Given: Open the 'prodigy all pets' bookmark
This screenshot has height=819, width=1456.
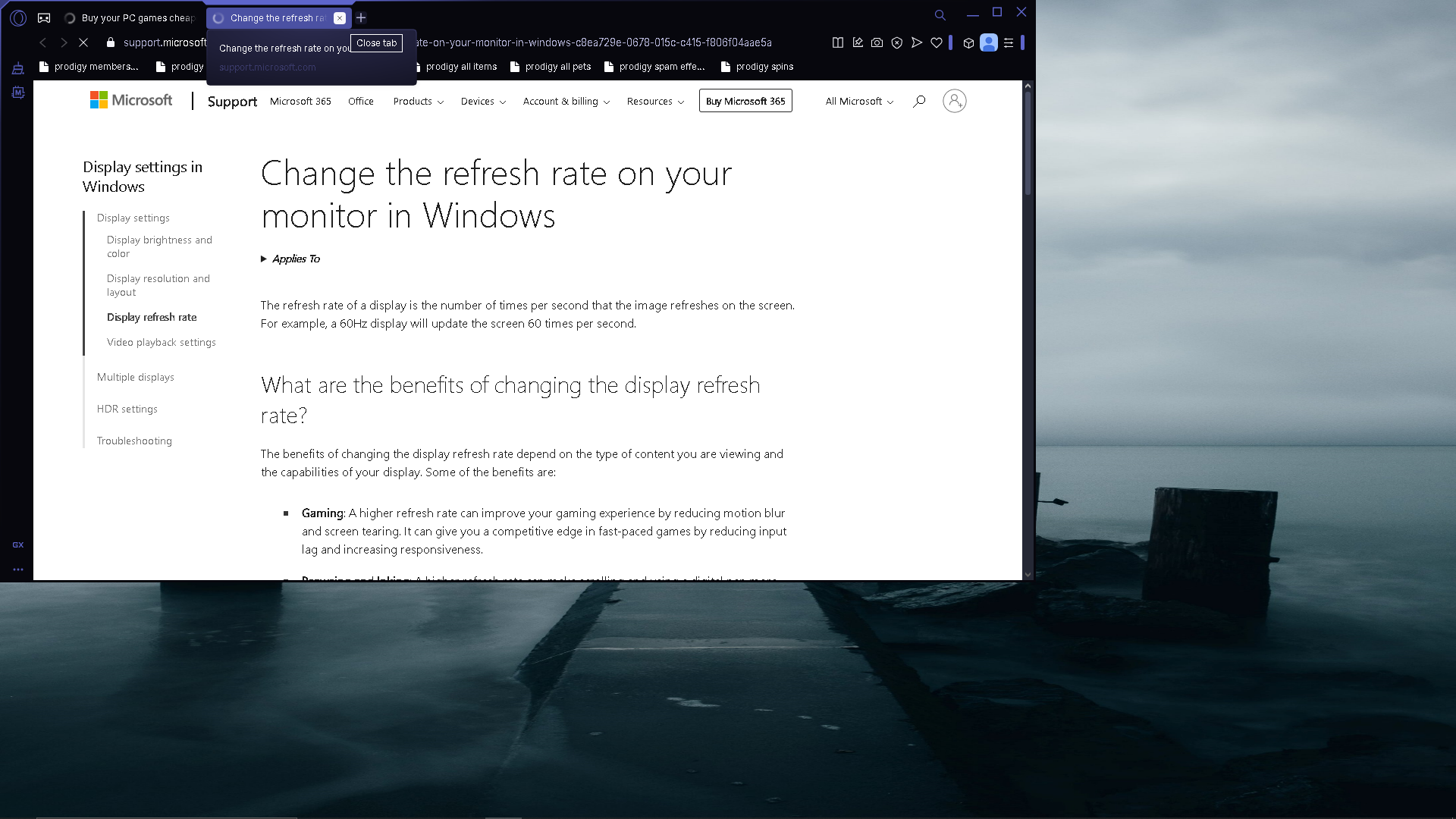Looking at the screenshot, I should [x=551, y=67].
